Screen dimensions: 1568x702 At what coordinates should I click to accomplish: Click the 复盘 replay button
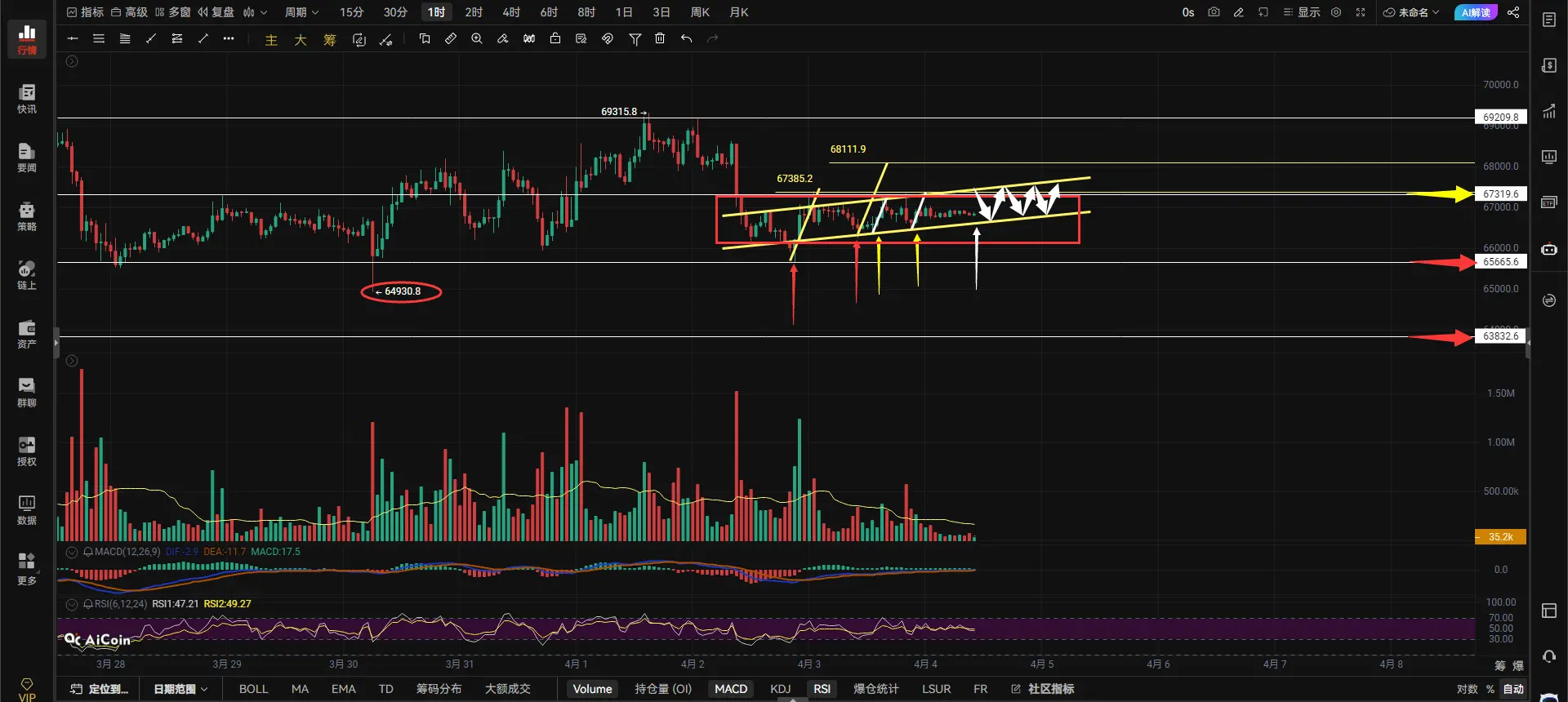coord(216,12)
